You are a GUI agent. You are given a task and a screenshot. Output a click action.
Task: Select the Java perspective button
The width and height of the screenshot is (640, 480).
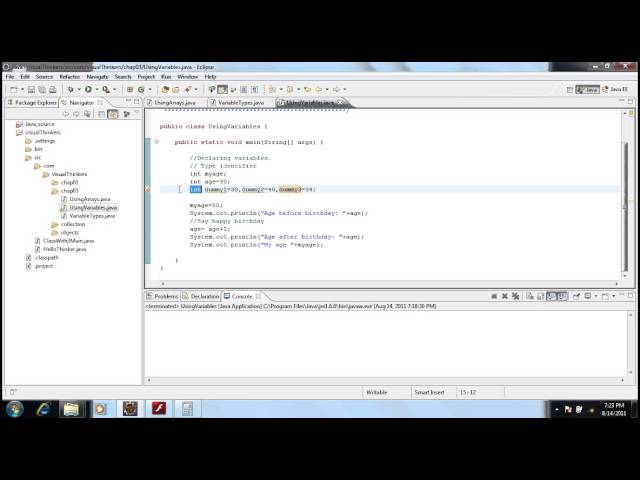587,89
